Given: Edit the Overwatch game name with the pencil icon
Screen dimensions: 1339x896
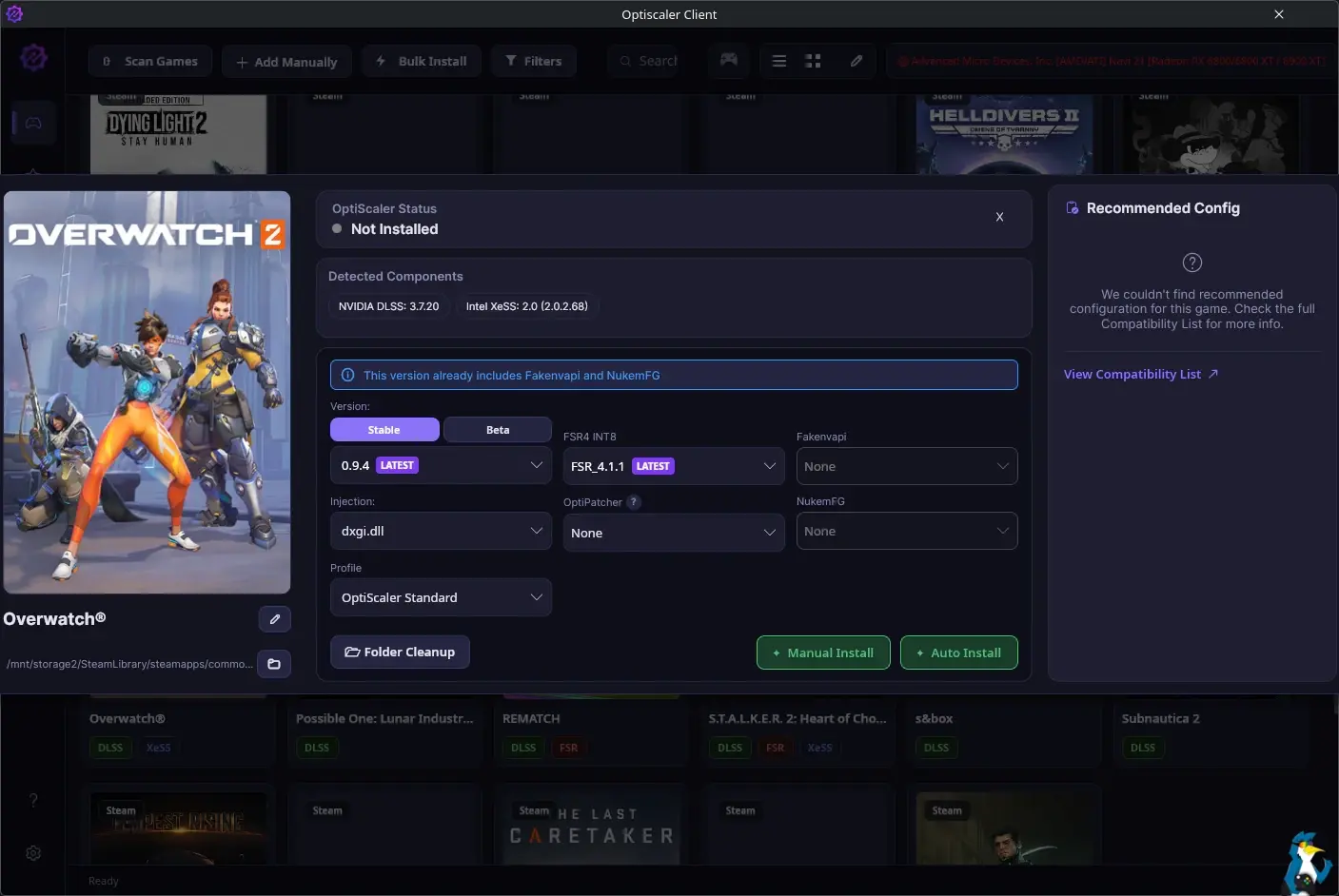Looking at the screenshot, I should coord(275,619).
